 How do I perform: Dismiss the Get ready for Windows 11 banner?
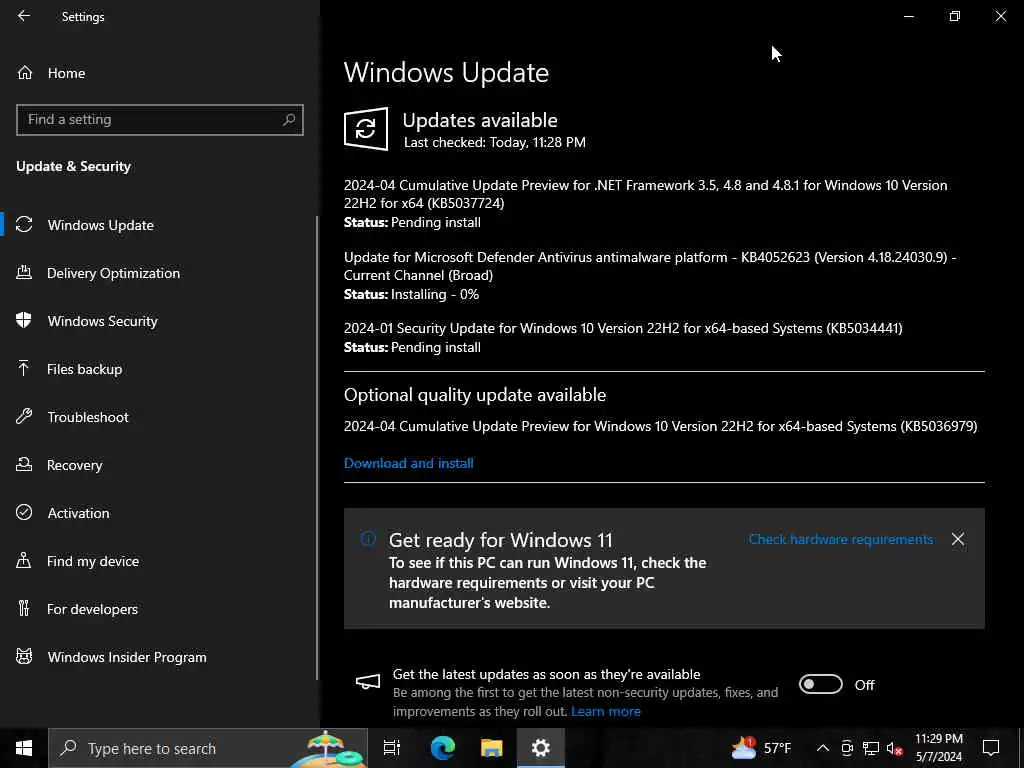pyautogui.click(x=958, y=539)
